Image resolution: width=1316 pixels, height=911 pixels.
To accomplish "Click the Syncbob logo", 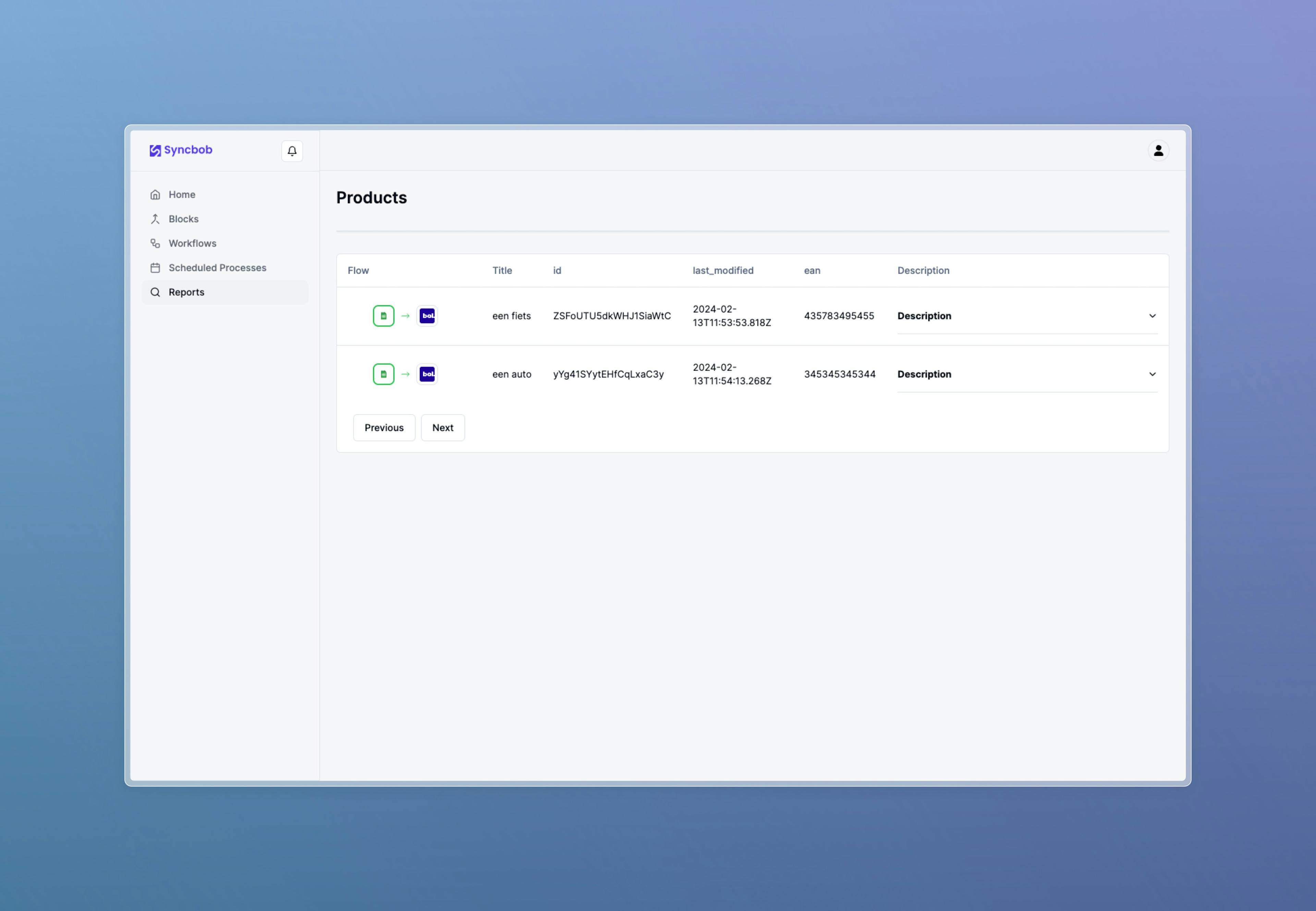I will pos(180,150).
